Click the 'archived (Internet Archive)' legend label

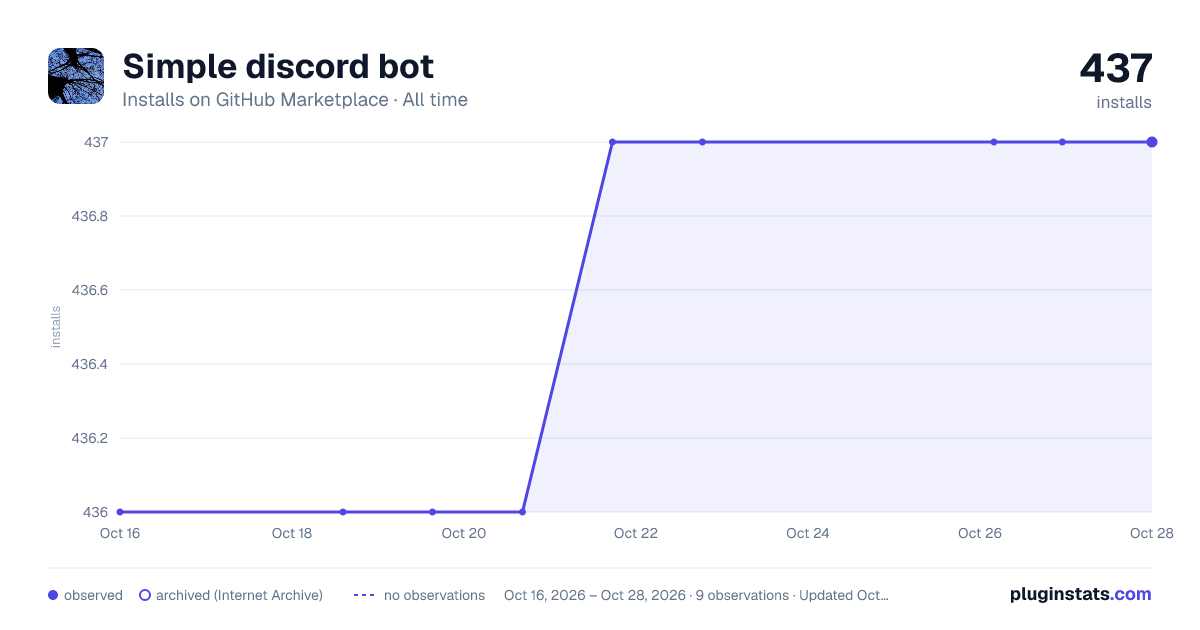pos(239,595)
